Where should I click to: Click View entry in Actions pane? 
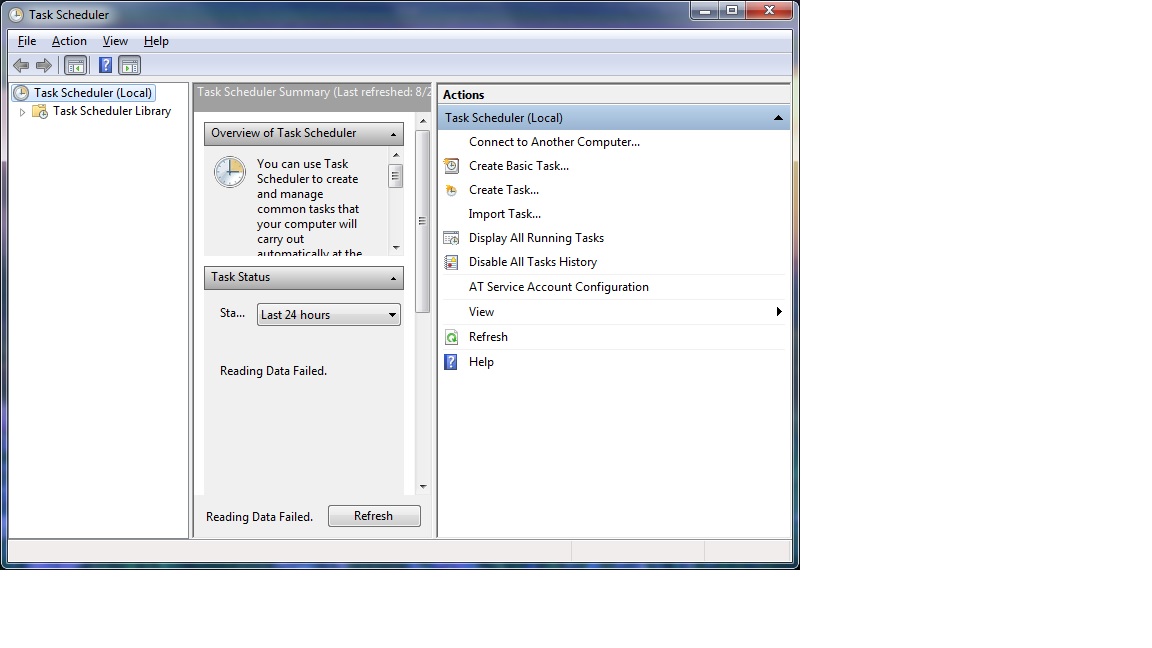481,312
